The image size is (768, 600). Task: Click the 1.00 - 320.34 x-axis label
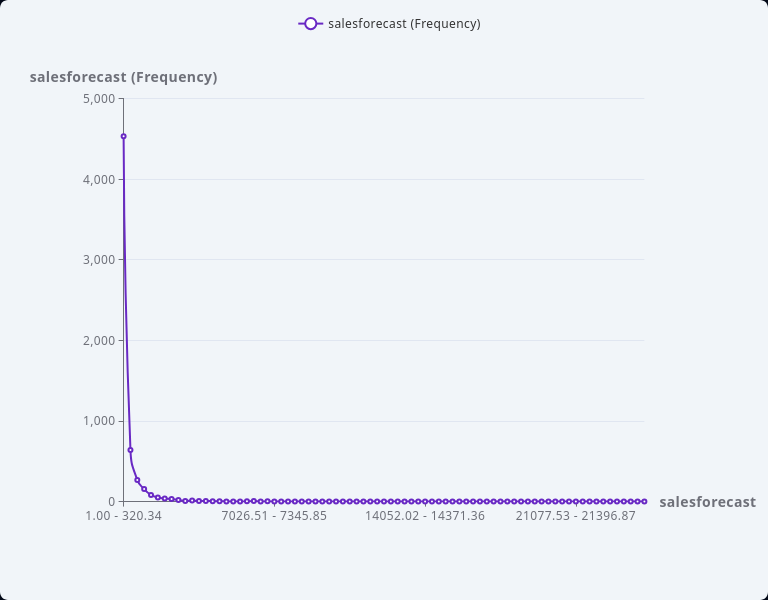pyautogui.click(x=123, y=516)
